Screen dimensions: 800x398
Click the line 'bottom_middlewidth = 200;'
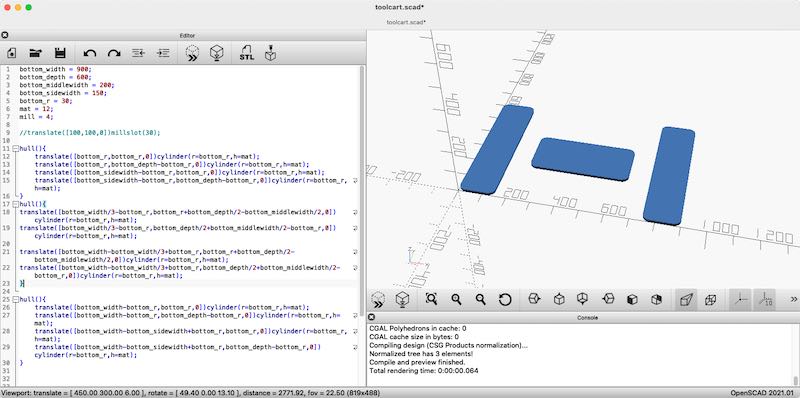(x=67, y=85)
